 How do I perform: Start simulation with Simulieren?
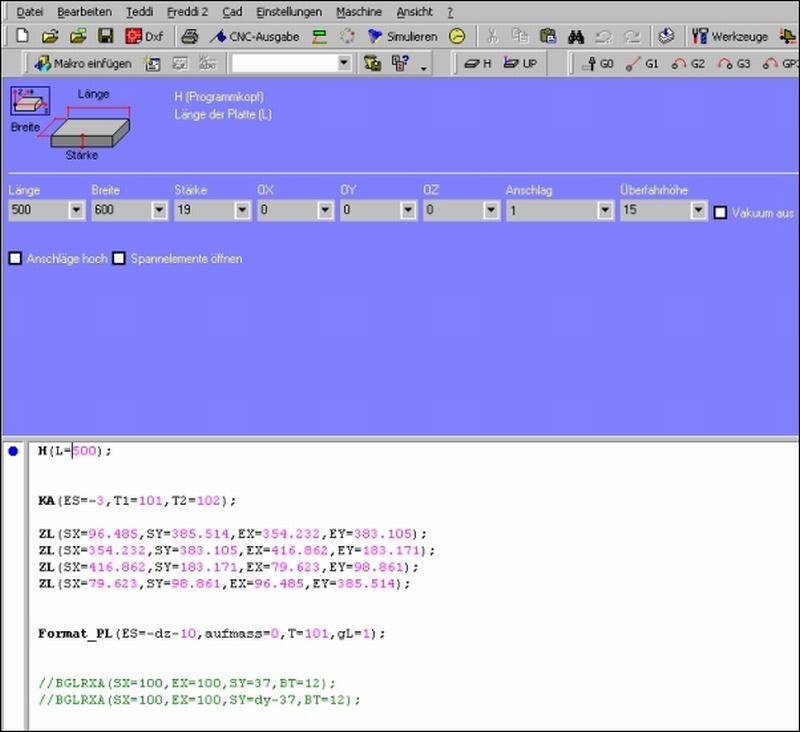(x=403, y=36)
